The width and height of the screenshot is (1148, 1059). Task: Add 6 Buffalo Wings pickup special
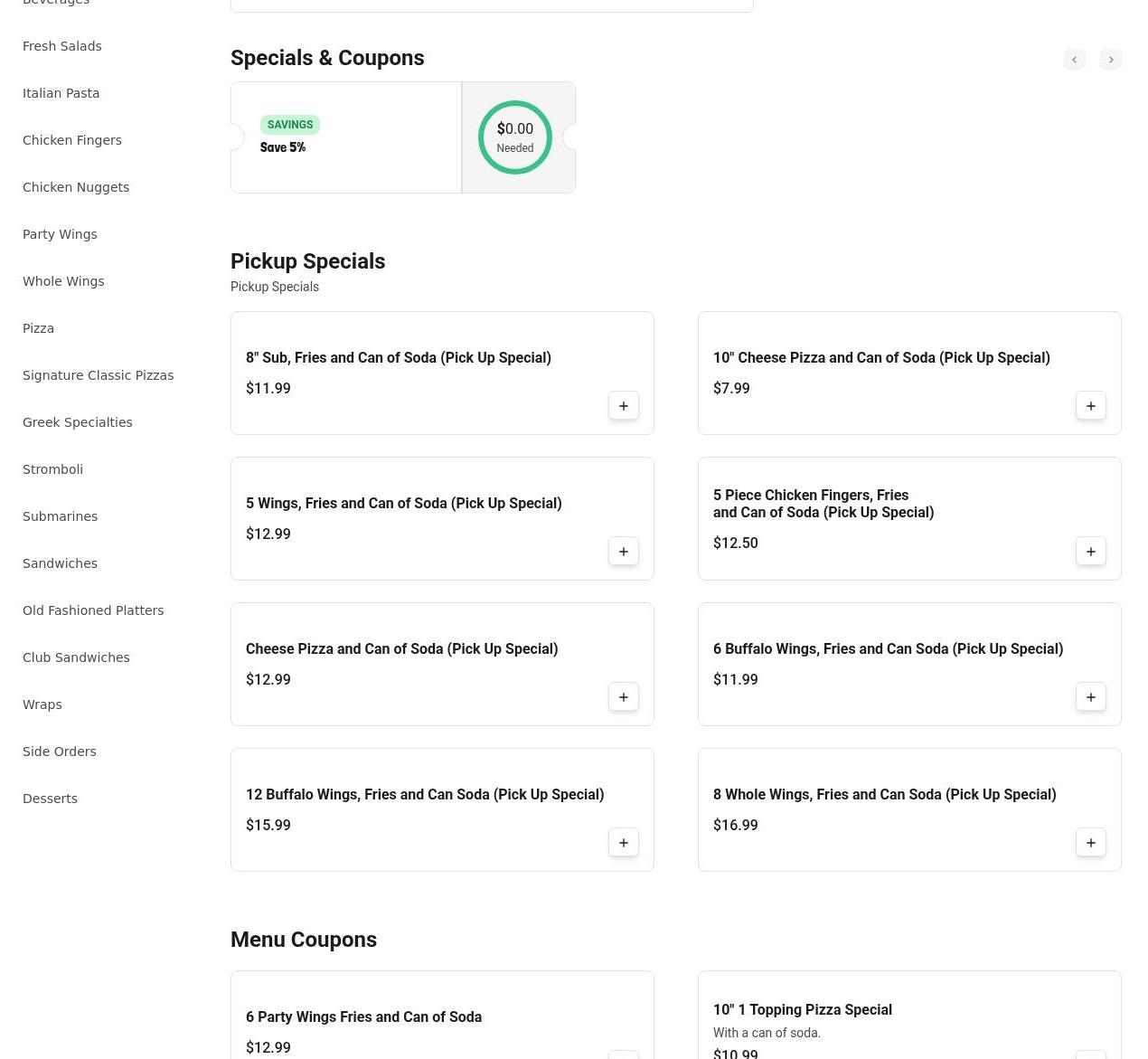pos(1090,697)
